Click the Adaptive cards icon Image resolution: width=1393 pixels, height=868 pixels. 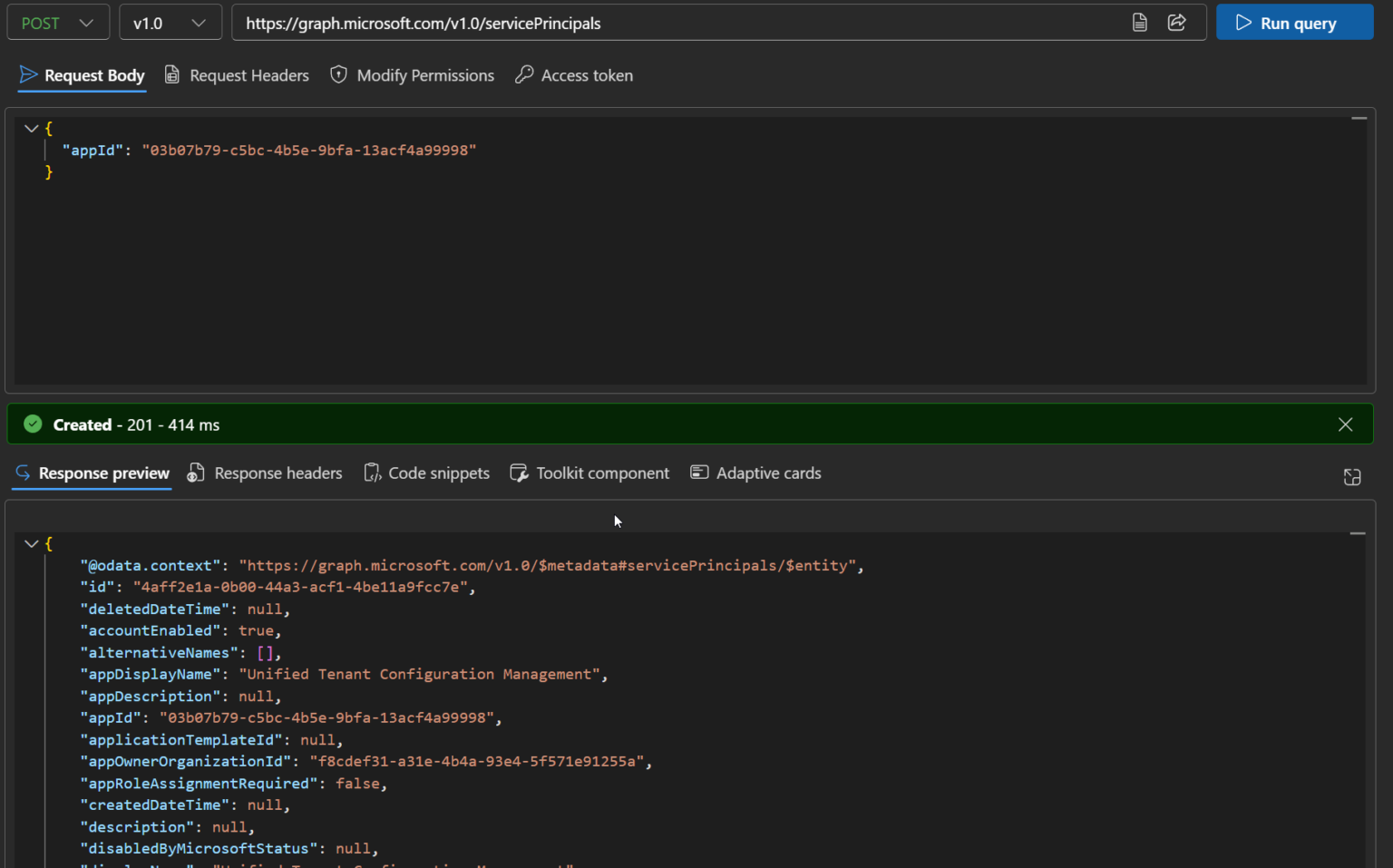point(699,473)
